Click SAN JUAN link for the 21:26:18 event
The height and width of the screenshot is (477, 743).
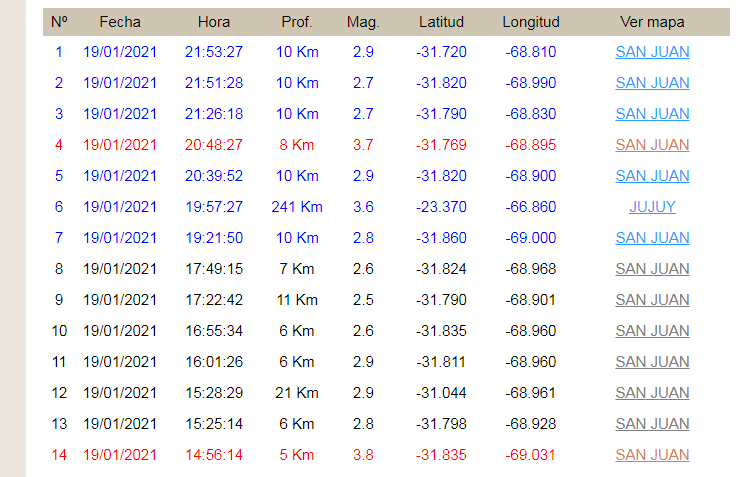point(652,114)
